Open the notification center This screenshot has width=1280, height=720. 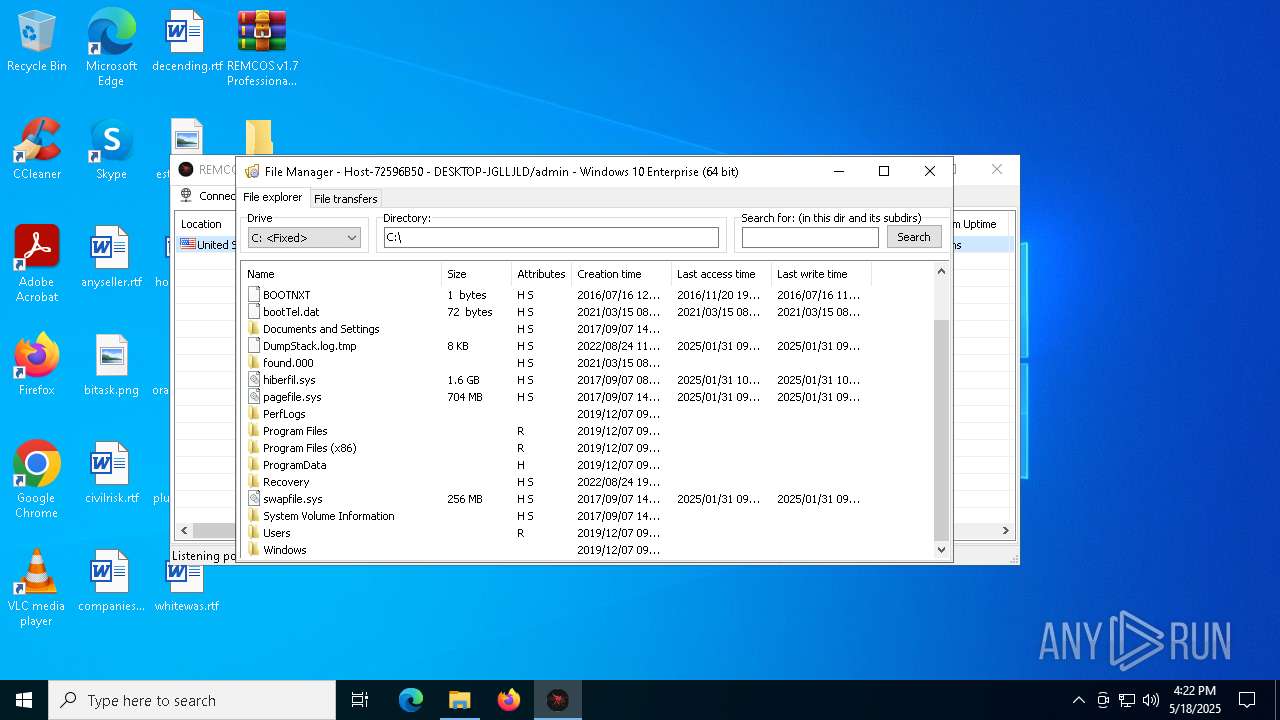tap(1247, 700)
